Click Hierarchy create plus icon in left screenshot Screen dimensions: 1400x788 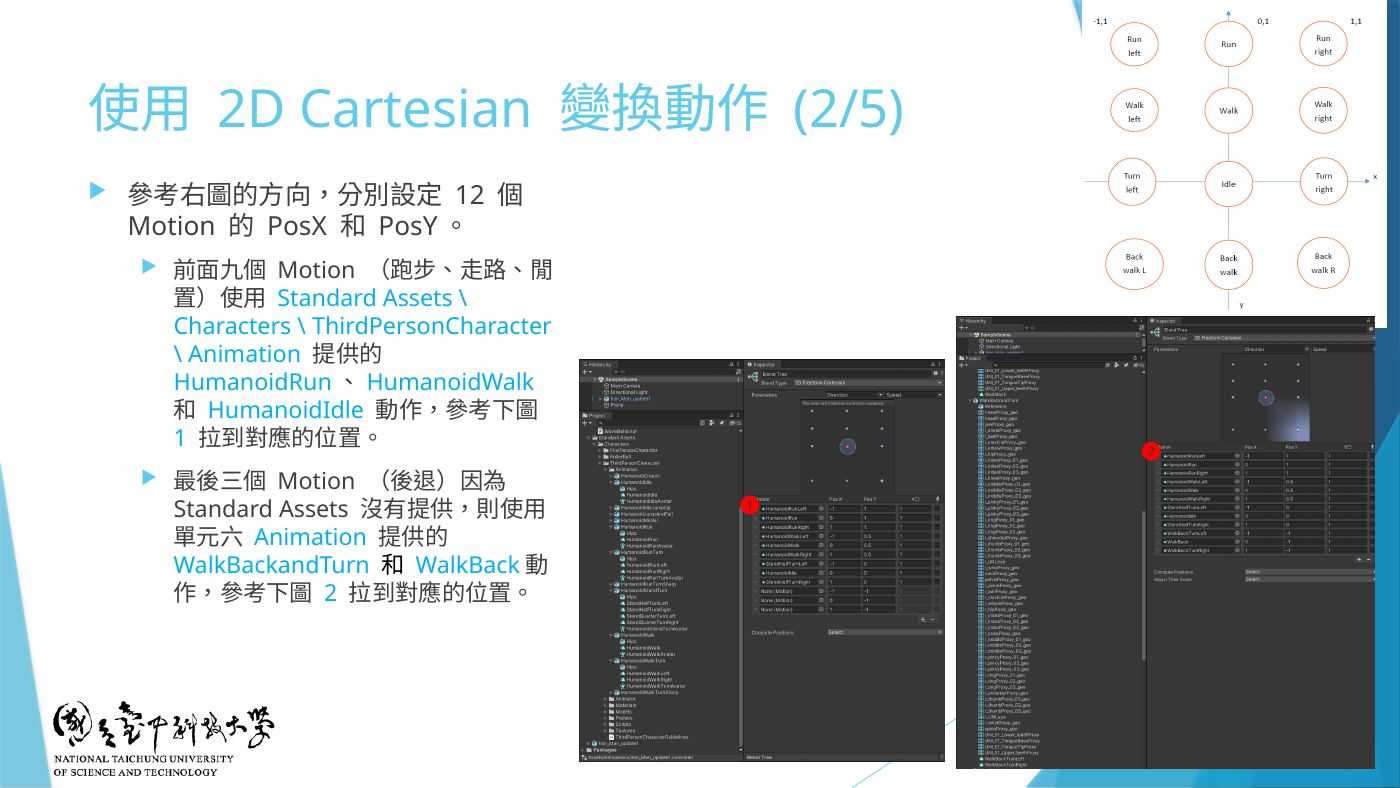click(x=585, y=372)
